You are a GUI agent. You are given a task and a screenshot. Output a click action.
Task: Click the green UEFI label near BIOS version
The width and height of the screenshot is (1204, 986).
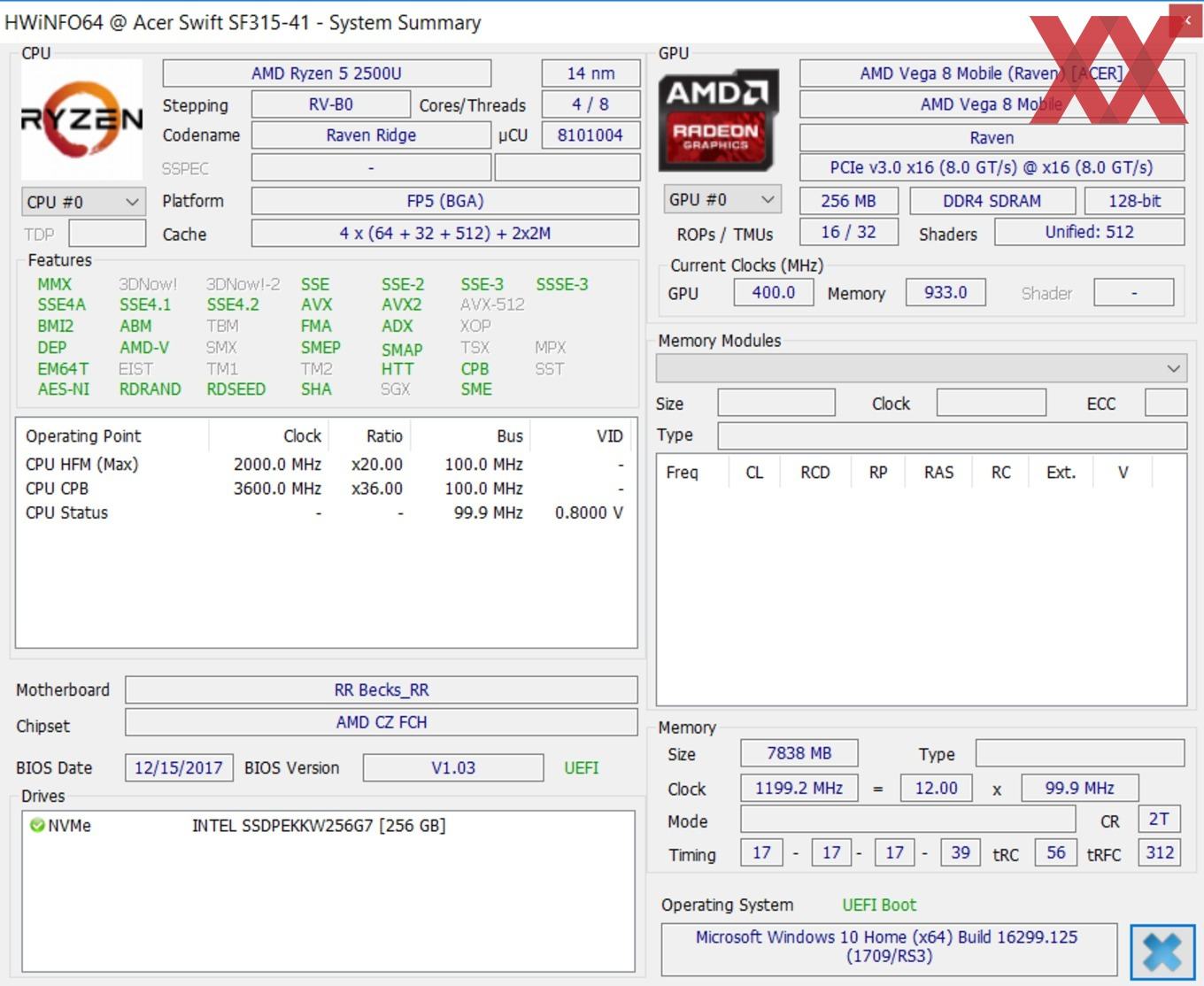click(x=582, y=767)
